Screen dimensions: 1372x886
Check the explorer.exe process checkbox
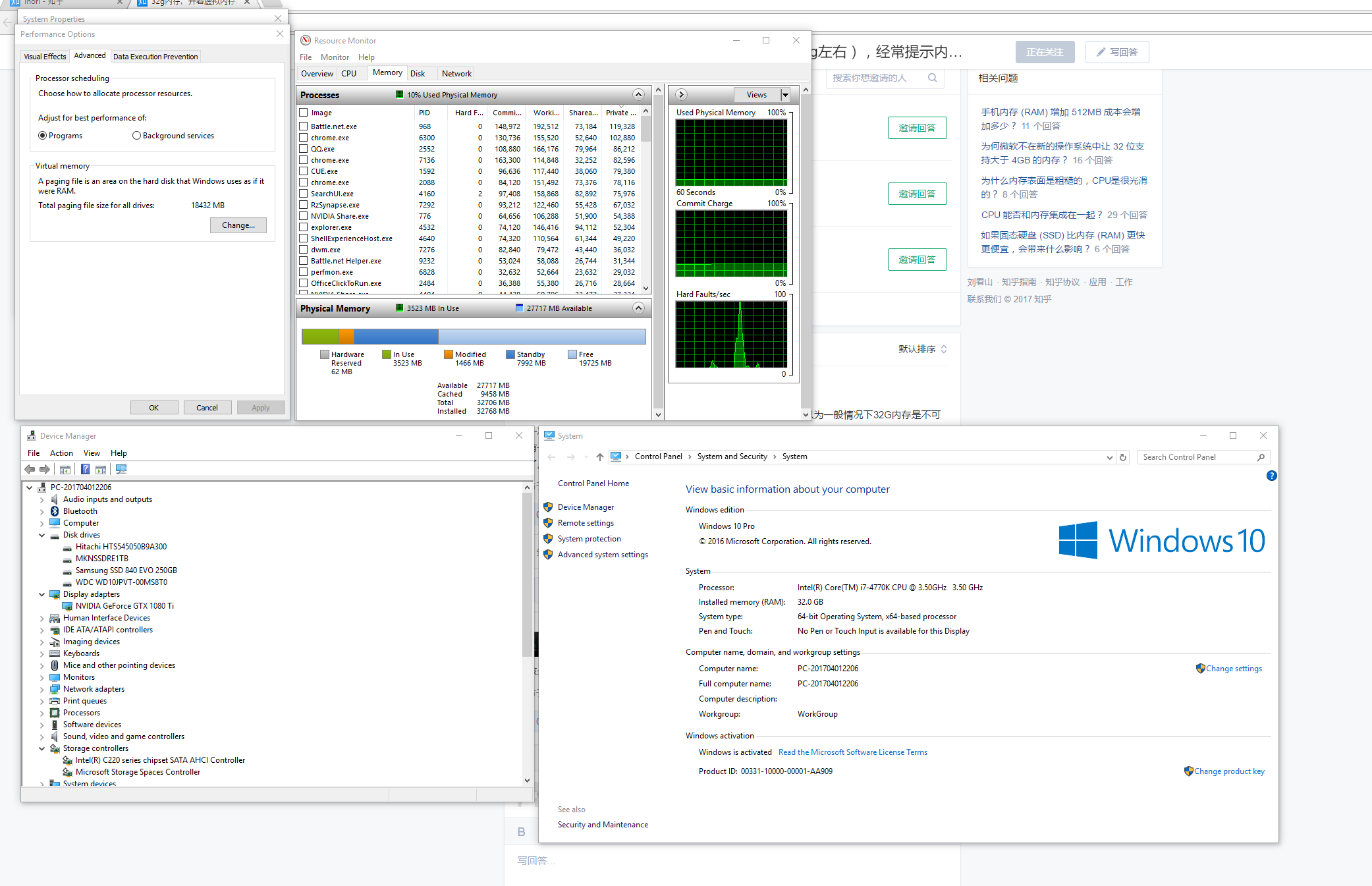[304, 227]
